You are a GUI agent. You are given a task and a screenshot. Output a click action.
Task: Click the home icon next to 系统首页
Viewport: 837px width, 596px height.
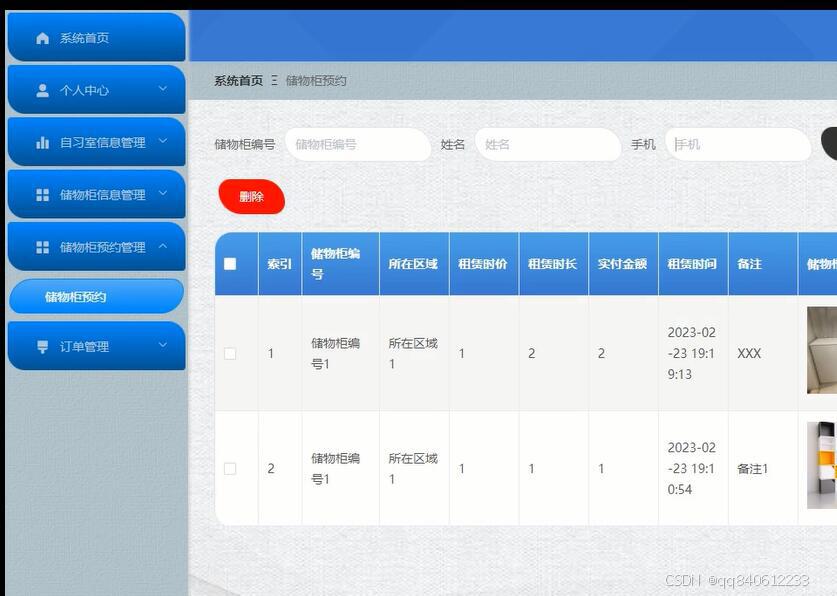41,37
